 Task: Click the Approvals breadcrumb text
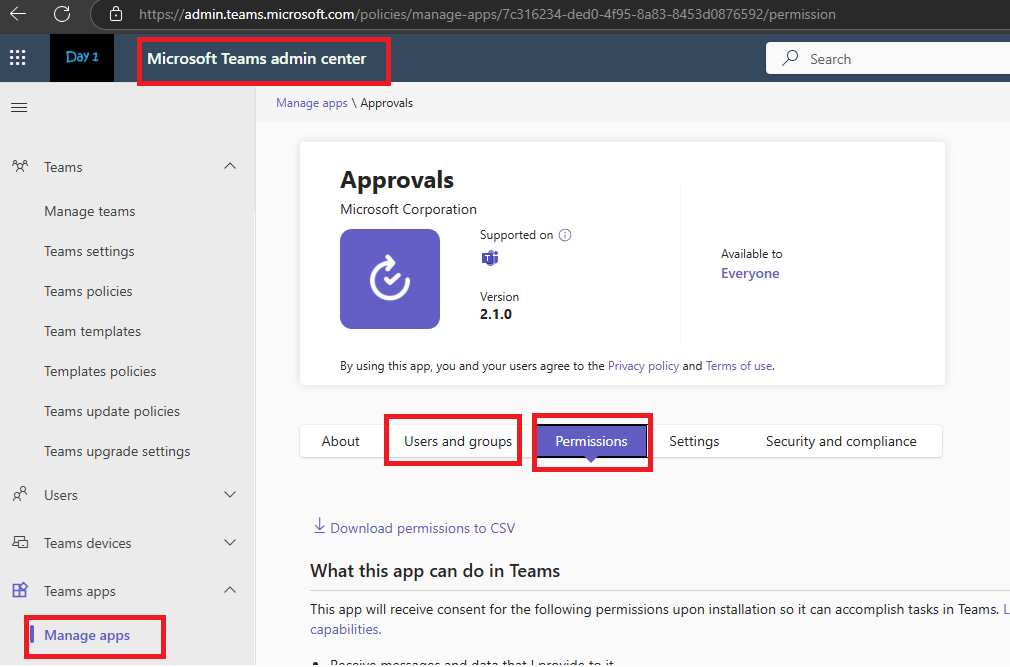pos(386,103)
